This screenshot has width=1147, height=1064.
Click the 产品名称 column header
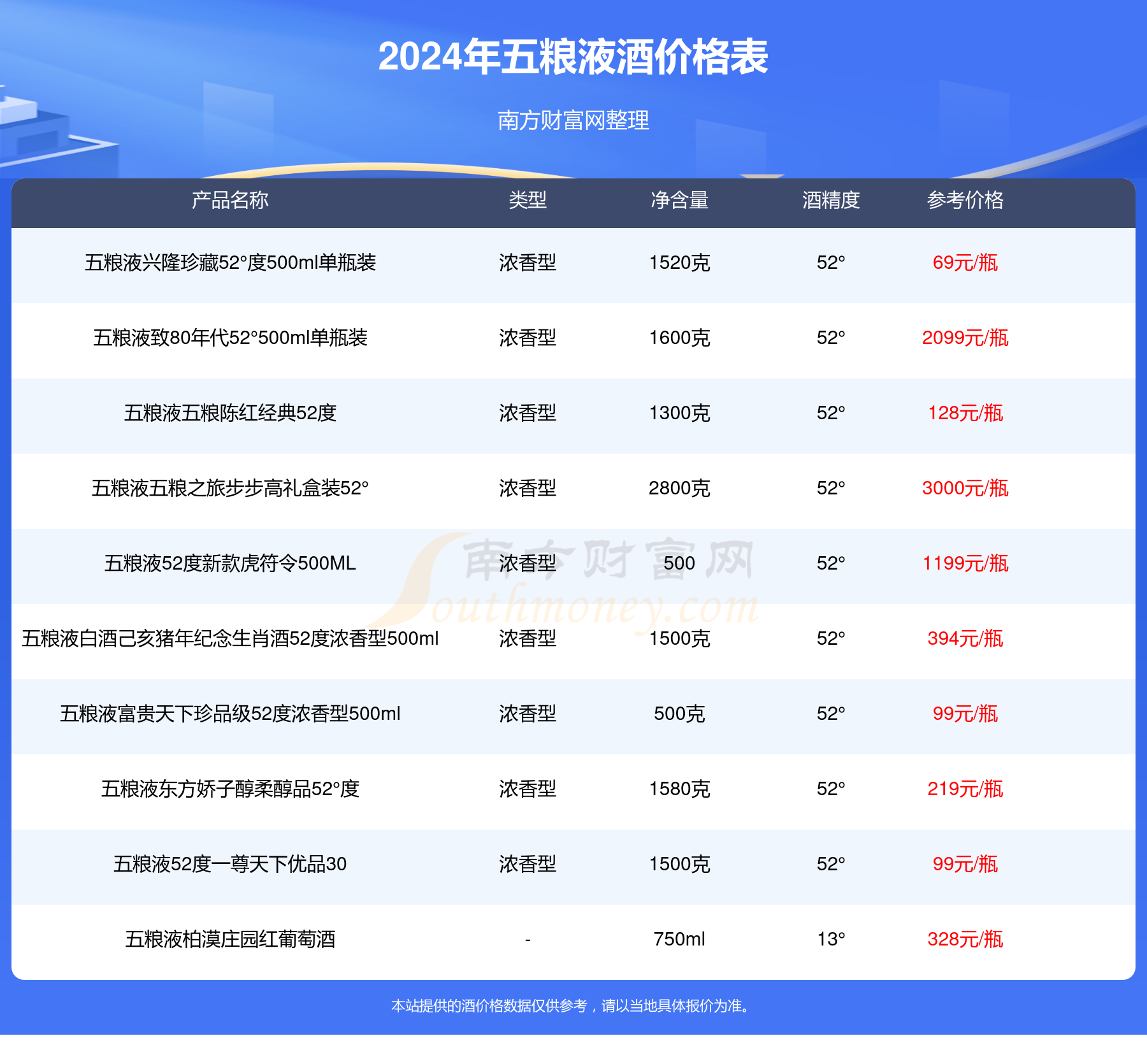click(x=230, y=200)
